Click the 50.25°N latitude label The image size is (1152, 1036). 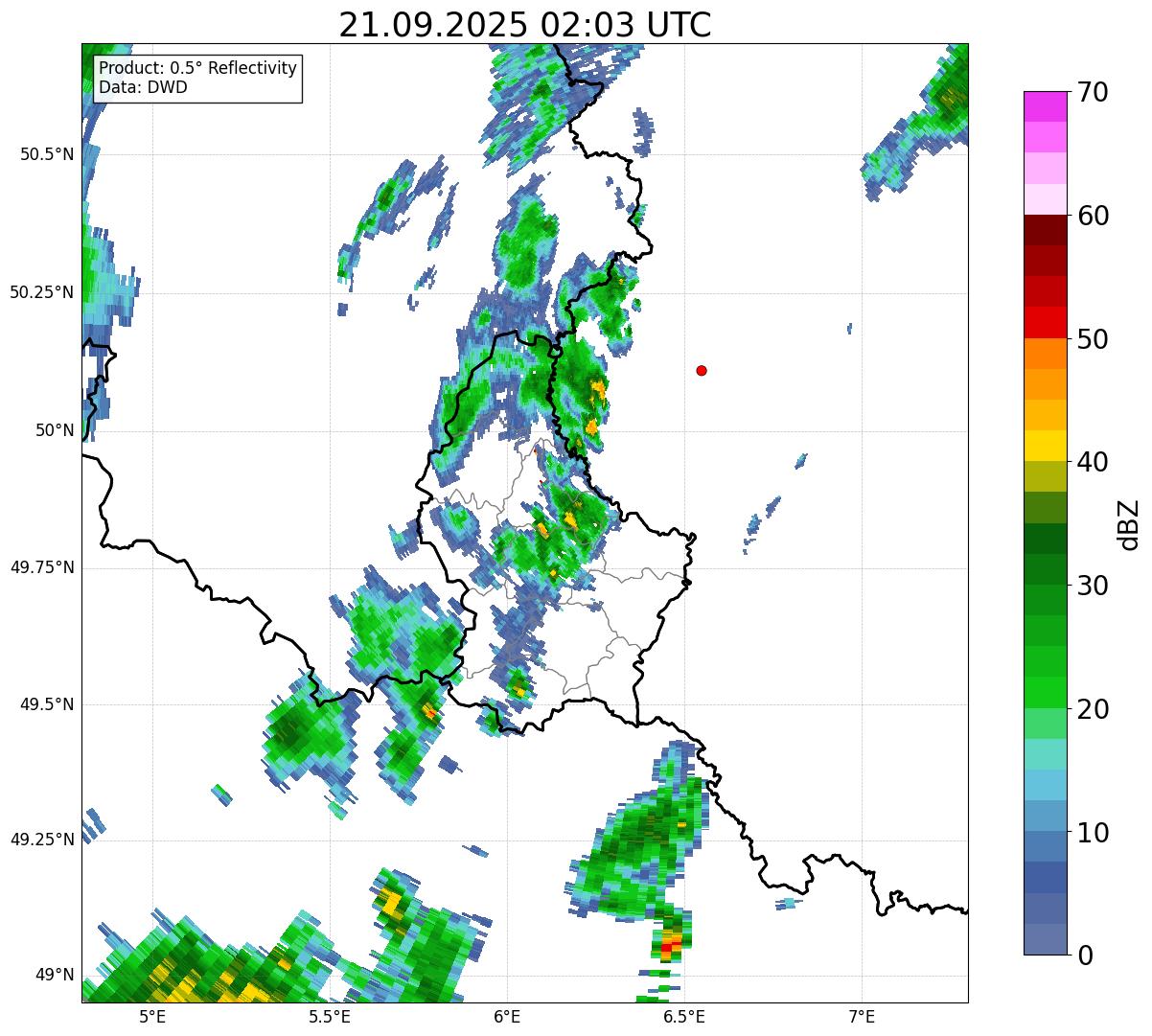tap(42, 292)
